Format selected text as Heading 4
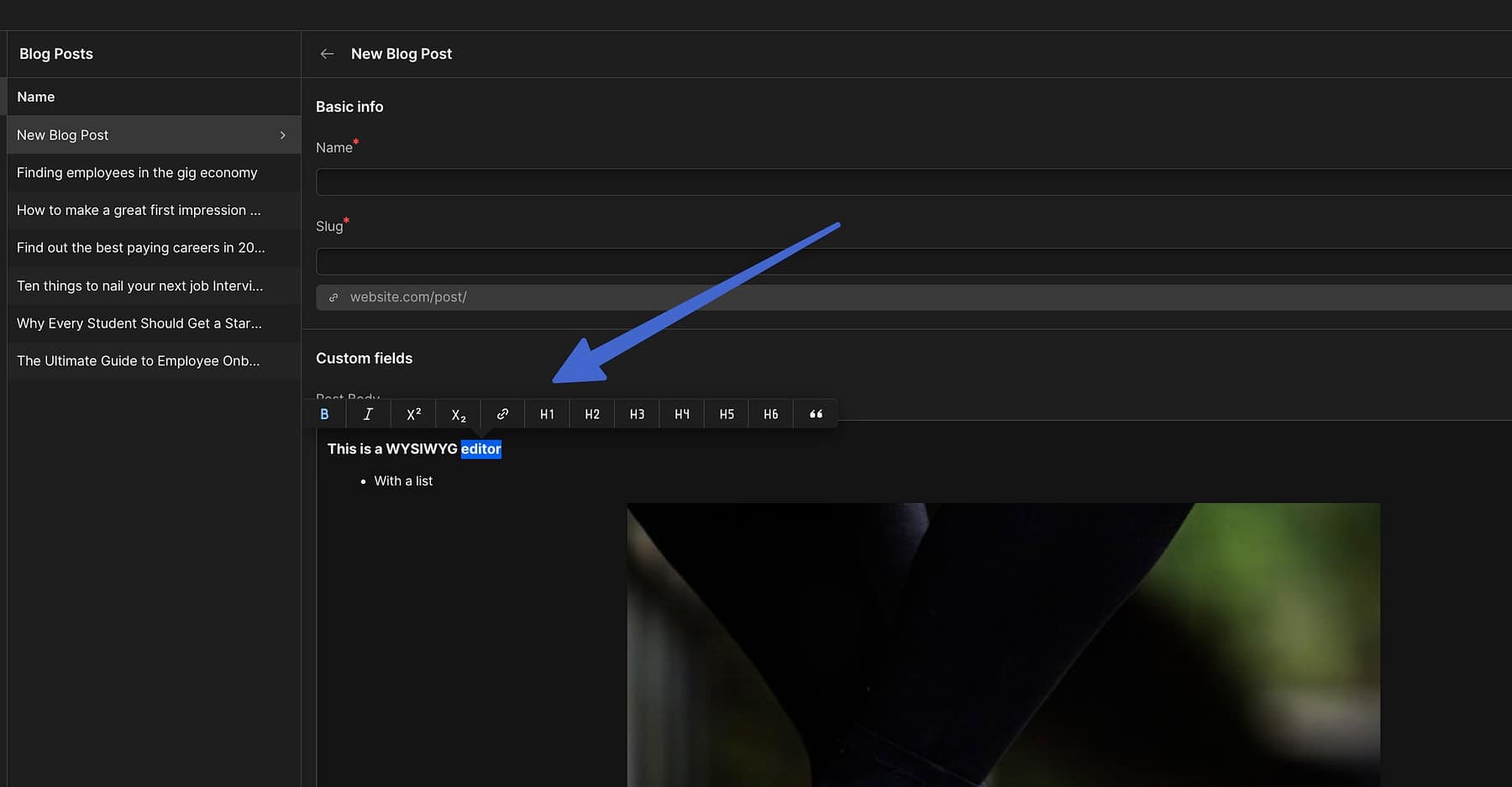 [680, 413]
